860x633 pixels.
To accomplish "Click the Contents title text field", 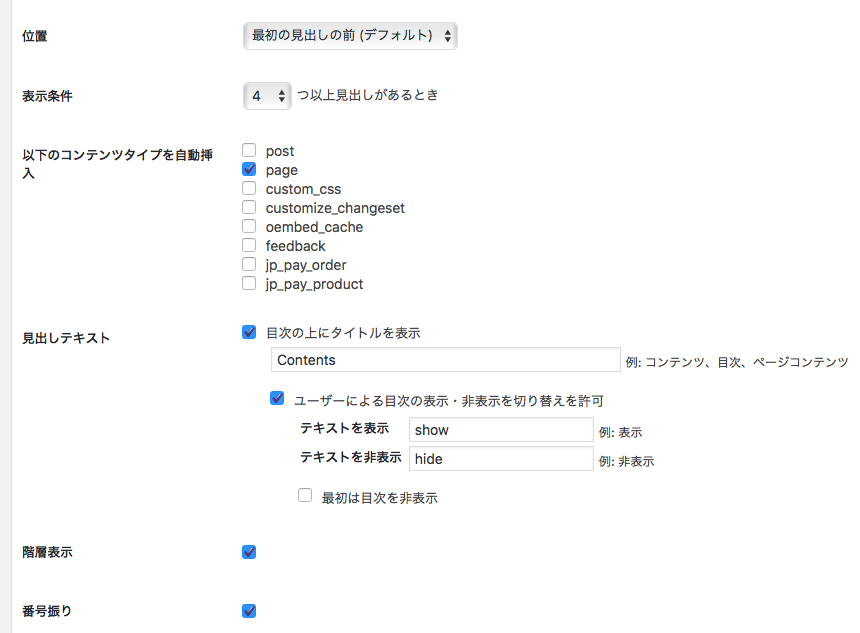I will coord(445,360).
